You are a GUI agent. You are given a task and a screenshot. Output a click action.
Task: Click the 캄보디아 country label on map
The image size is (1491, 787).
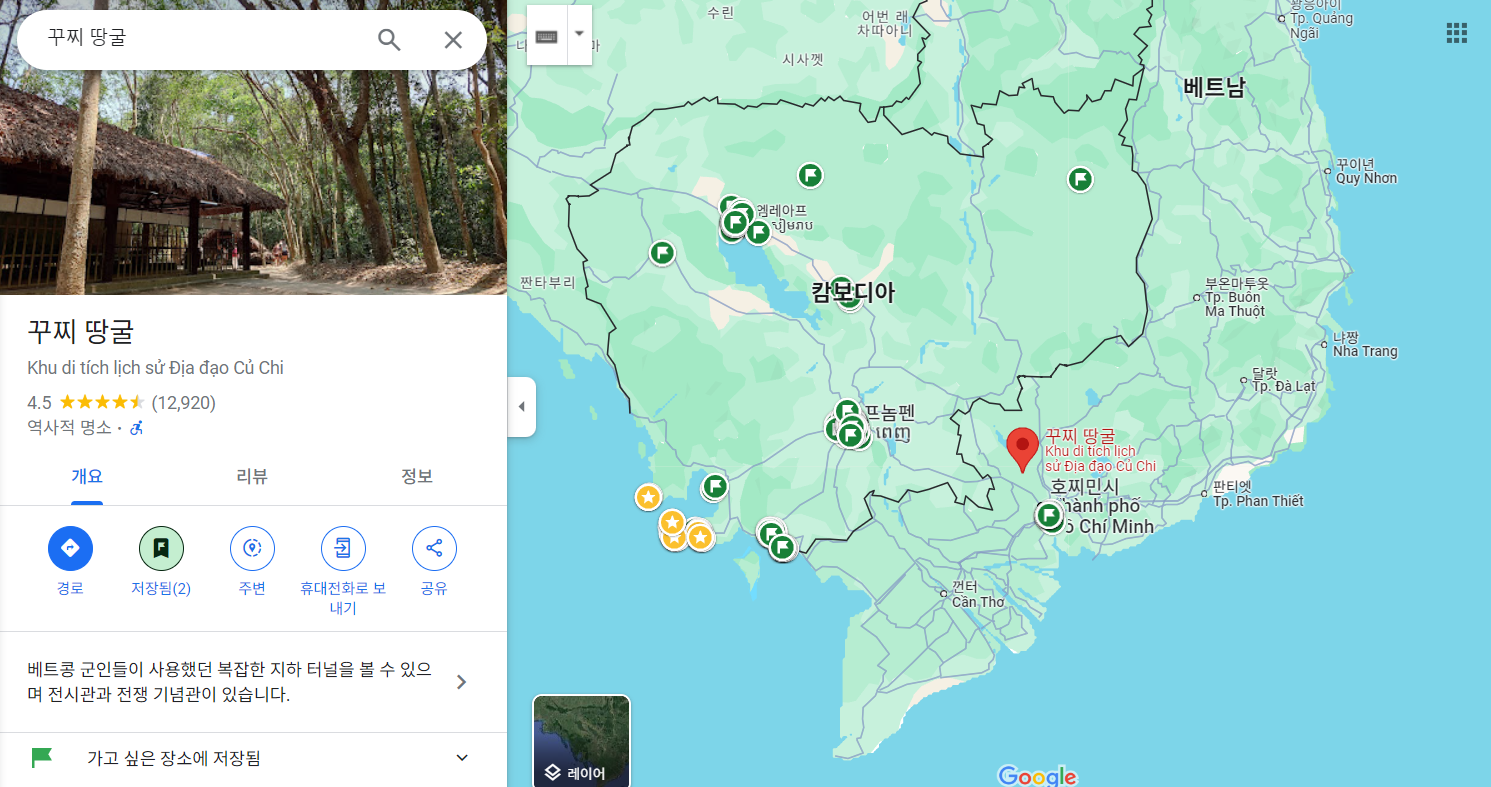(853, 294)
